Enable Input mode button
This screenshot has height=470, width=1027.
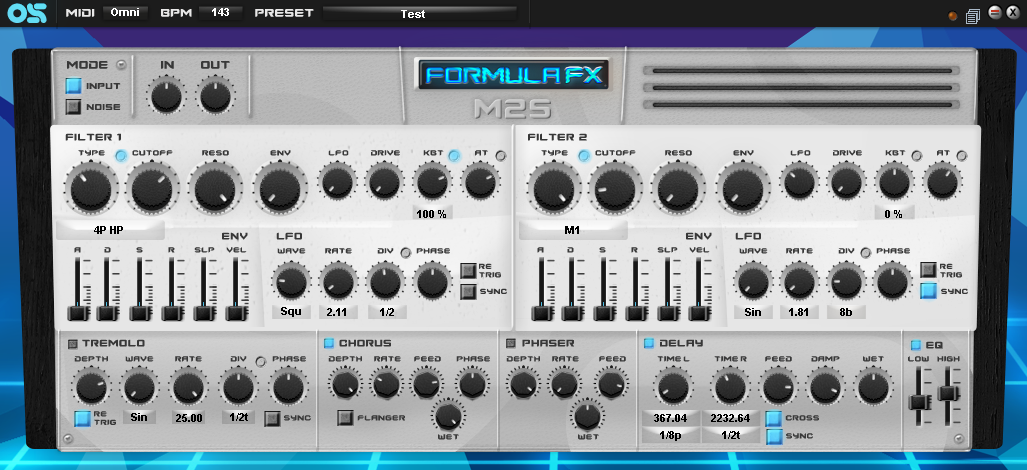point(73,86)
